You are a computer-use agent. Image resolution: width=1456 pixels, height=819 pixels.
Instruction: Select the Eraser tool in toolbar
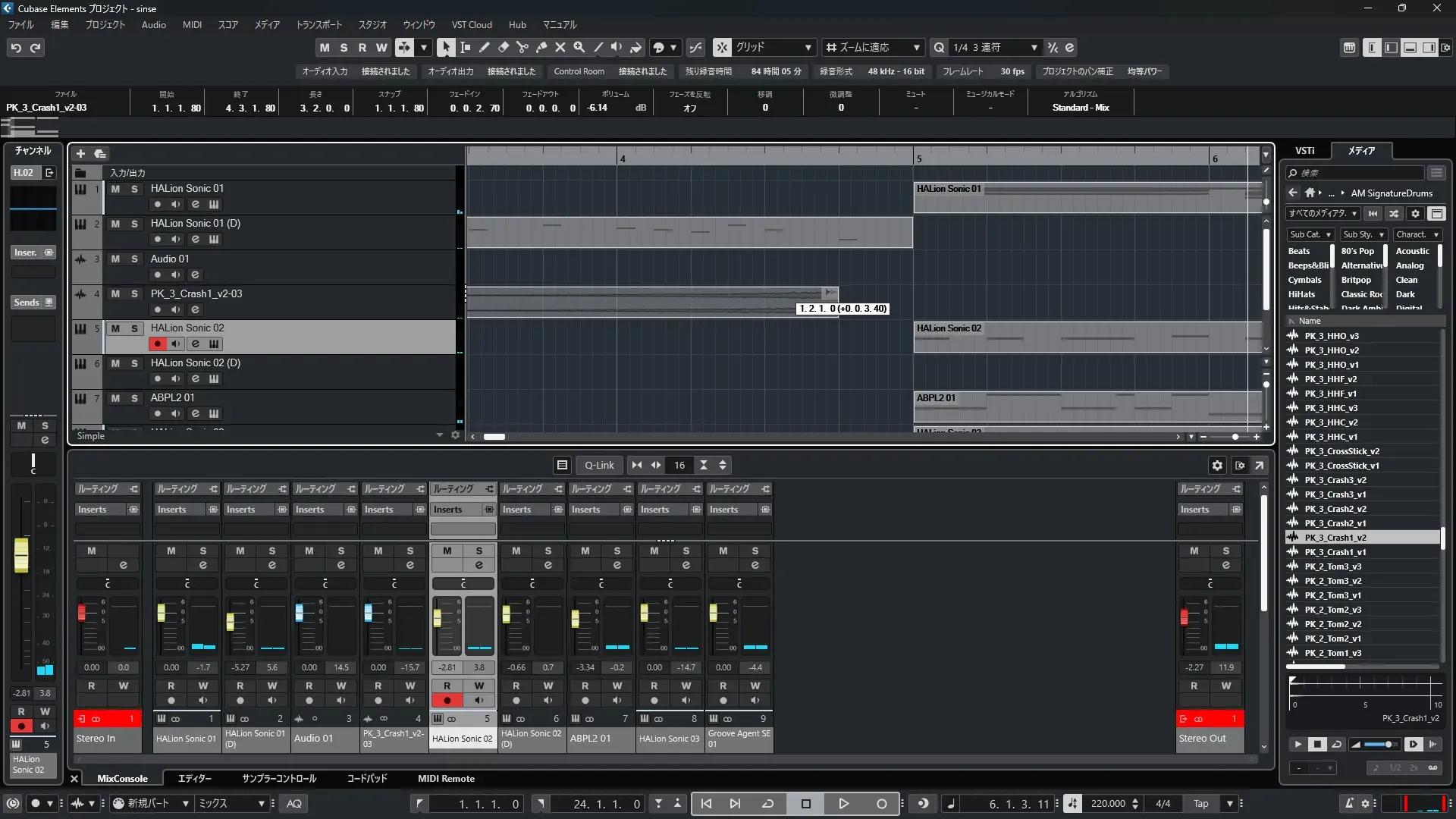coord(503,48)
